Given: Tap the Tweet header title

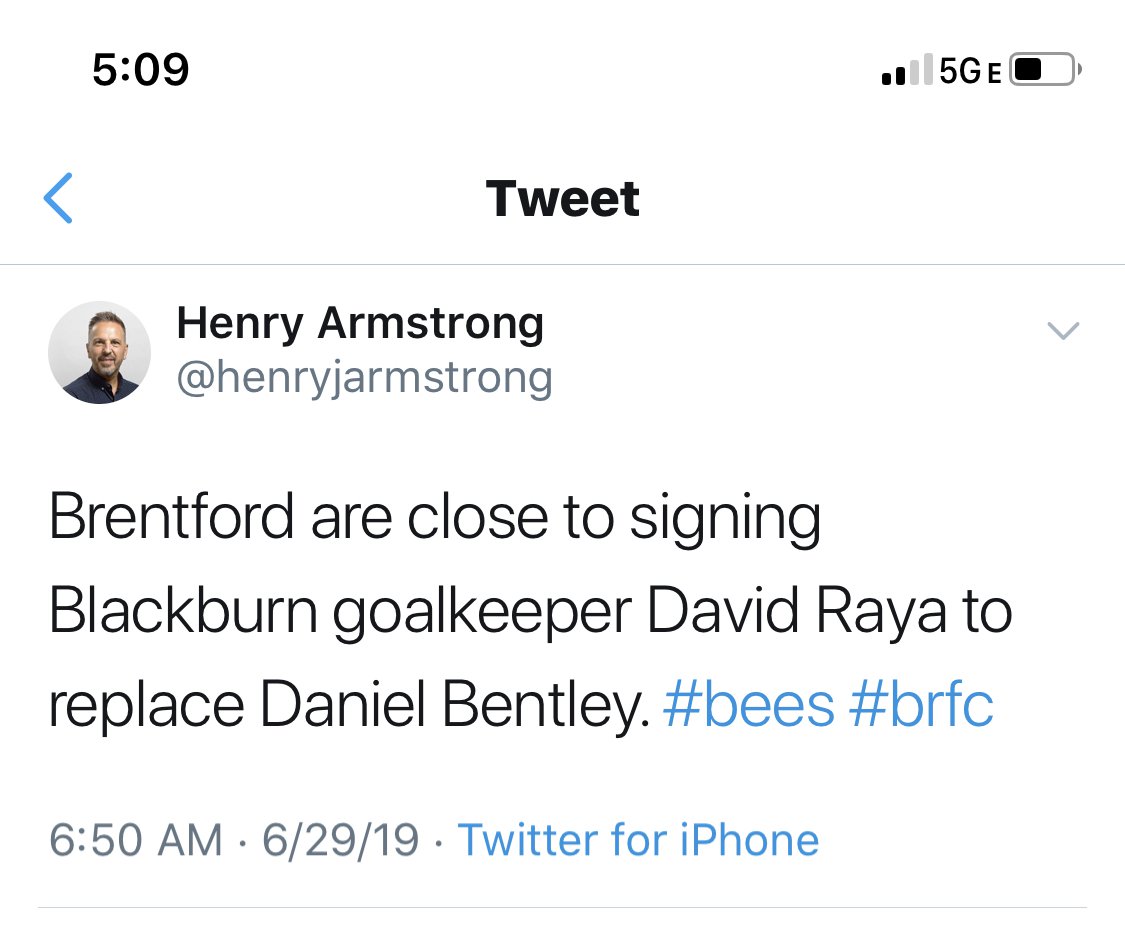Looking at the screenshot, I should pos(562,198).
